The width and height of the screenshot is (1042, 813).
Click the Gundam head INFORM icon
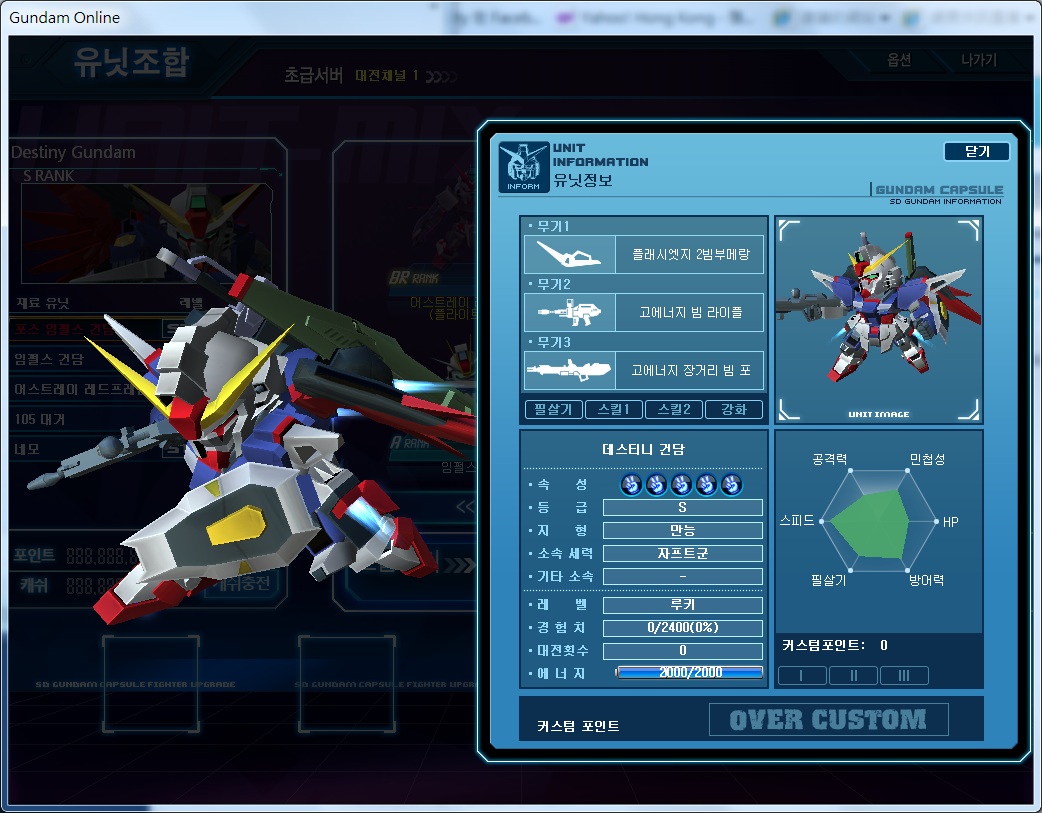524,167
